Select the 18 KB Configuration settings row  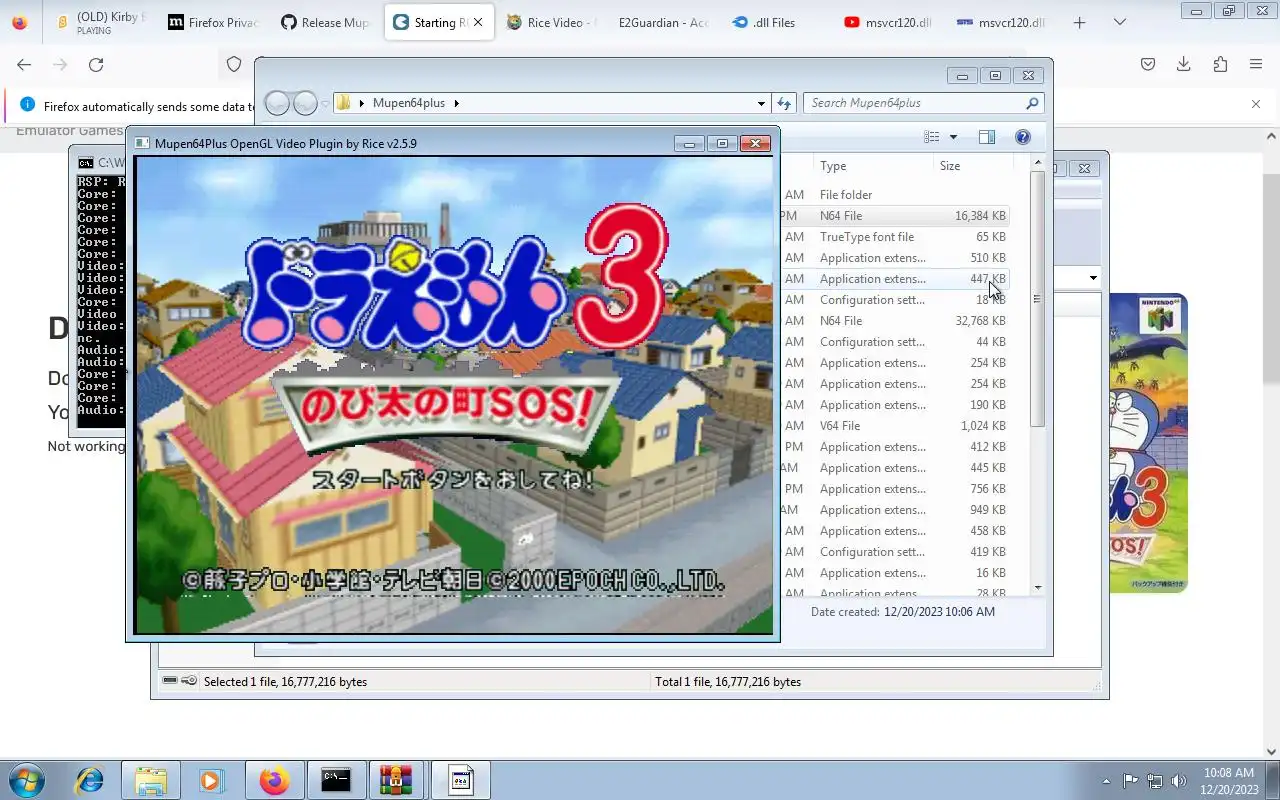895,300
